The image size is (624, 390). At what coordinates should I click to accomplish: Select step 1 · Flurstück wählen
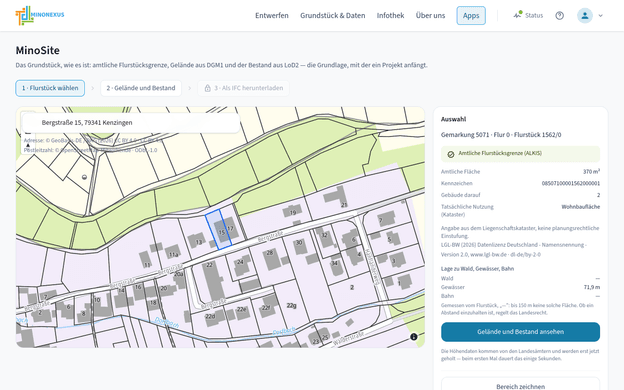(50, 88)
